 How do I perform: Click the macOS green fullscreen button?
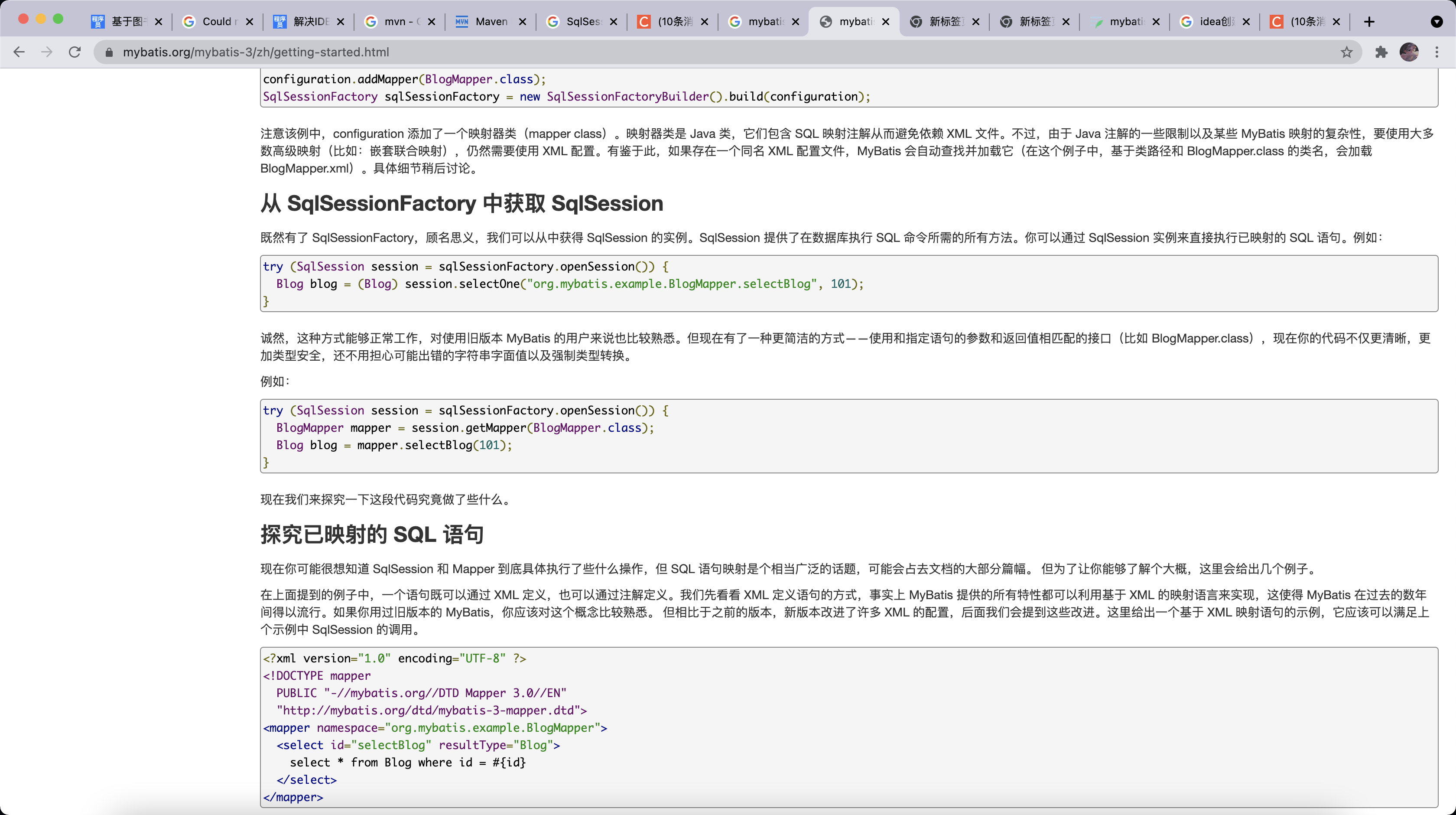coord(58,19)
